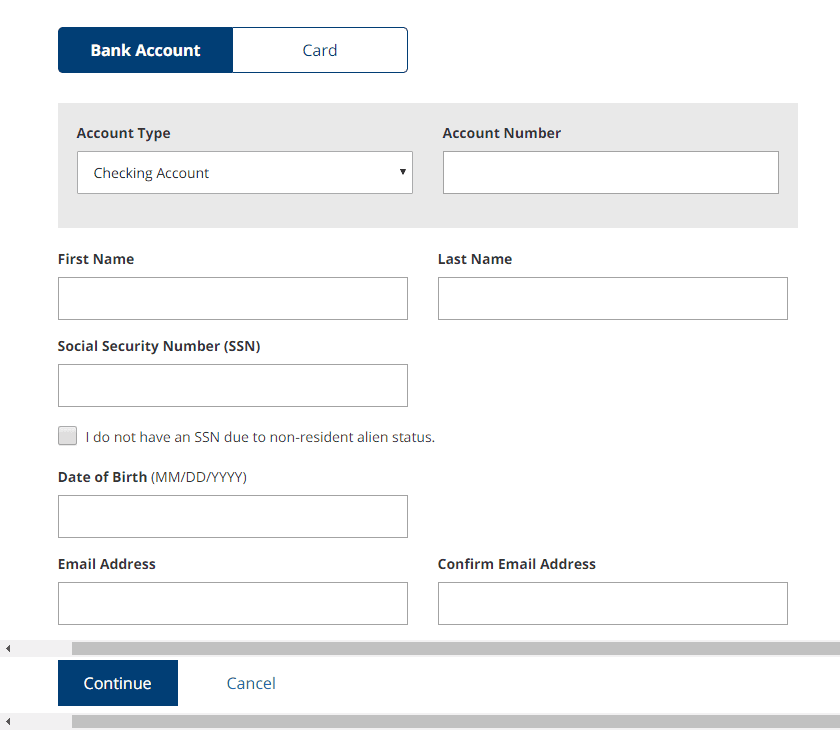
Task: Click the upper horizontal scrollbar left arrow
Action: pos(8,649)
